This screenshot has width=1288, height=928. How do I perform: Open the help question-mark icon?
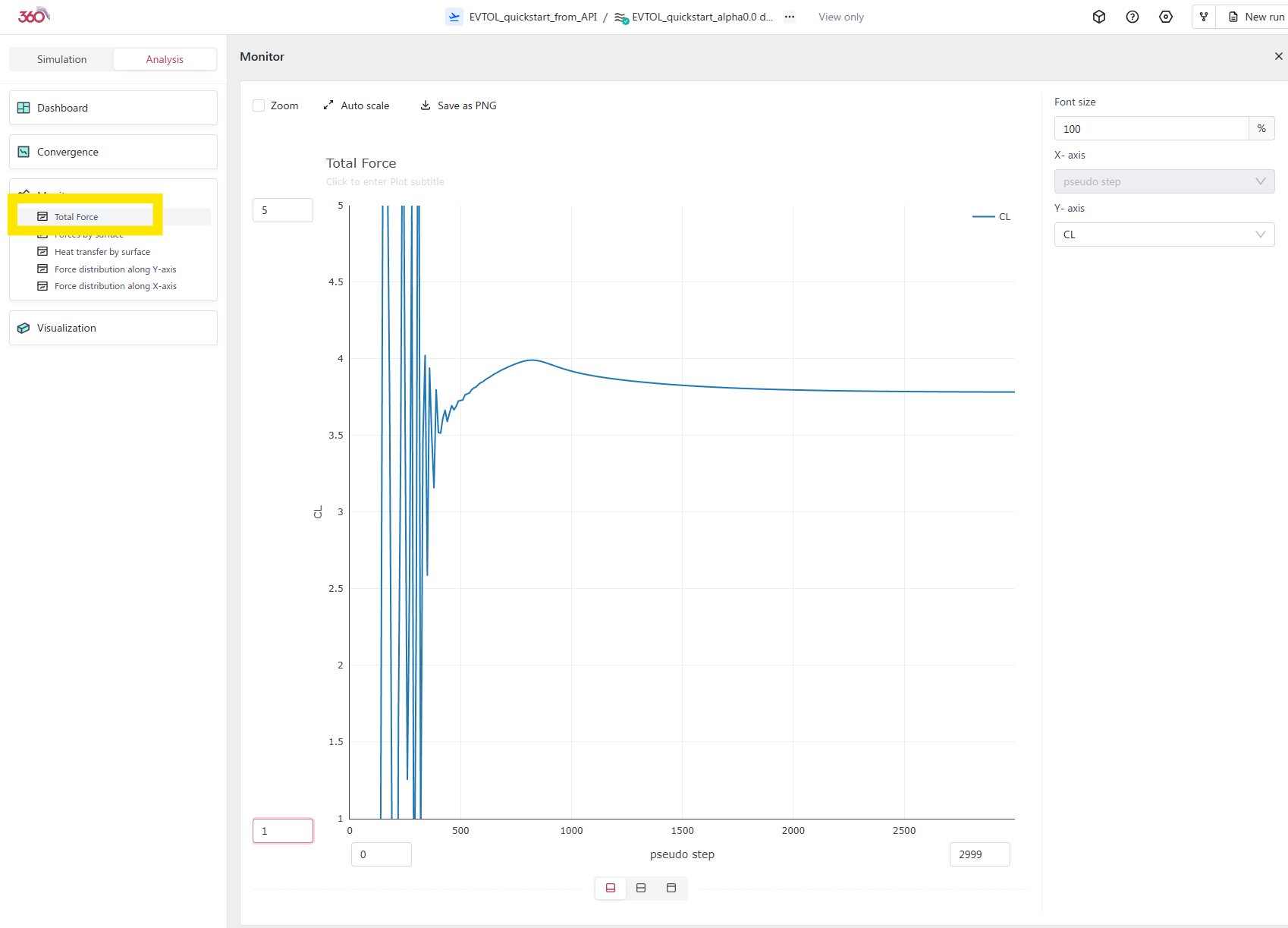[x=1132, y=17]
